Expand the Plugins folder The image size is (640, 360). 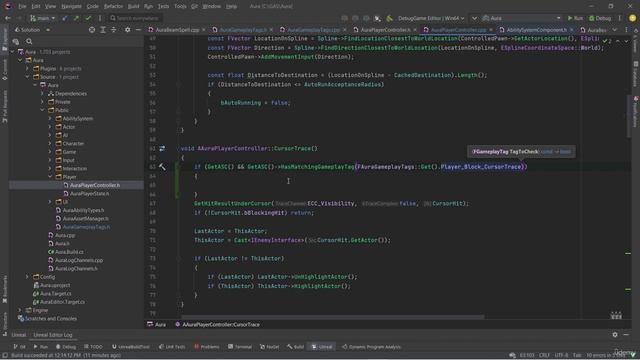[27, 69]
